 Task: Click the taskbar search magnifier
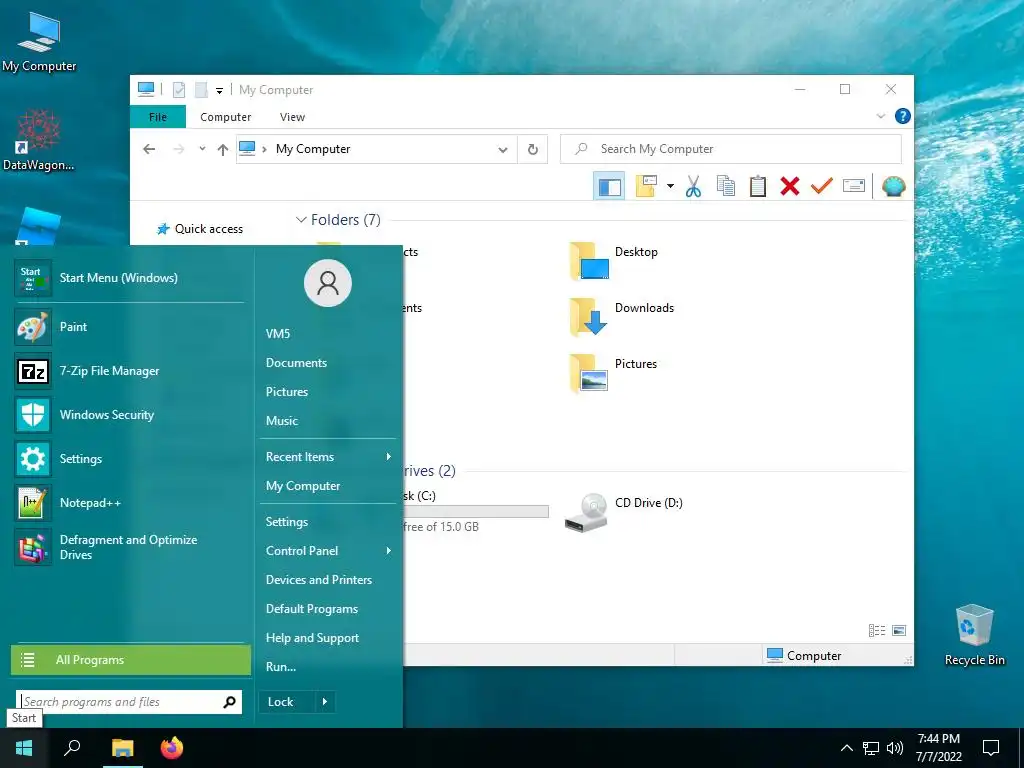[x=72, y=748]
